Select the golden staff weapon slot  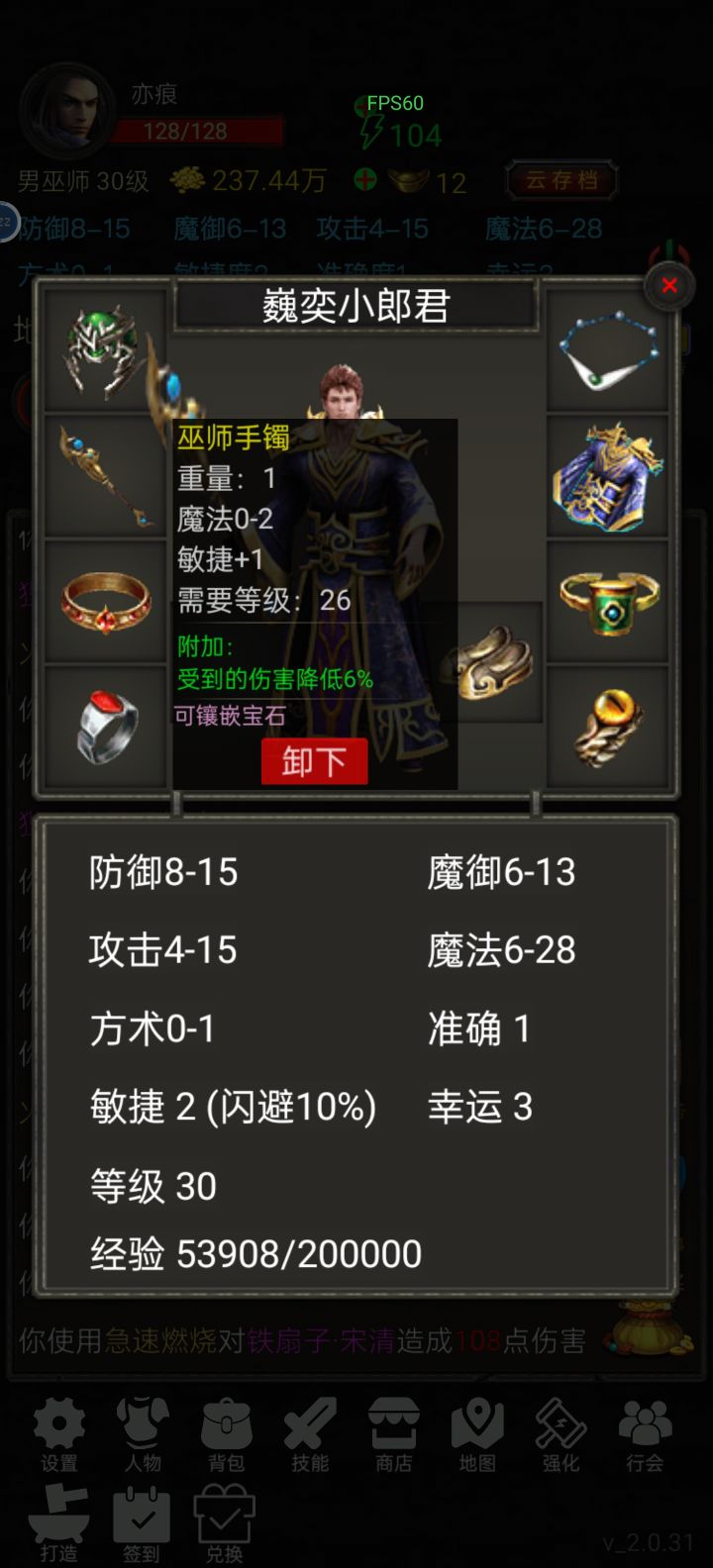tap(105, 476)
